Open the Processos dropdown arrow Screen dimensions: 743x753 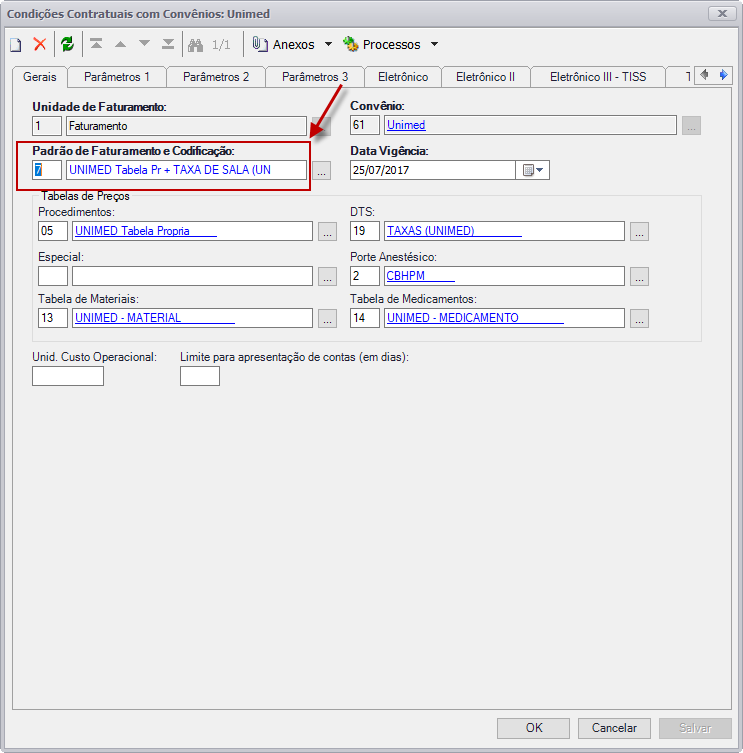(434, 44)
